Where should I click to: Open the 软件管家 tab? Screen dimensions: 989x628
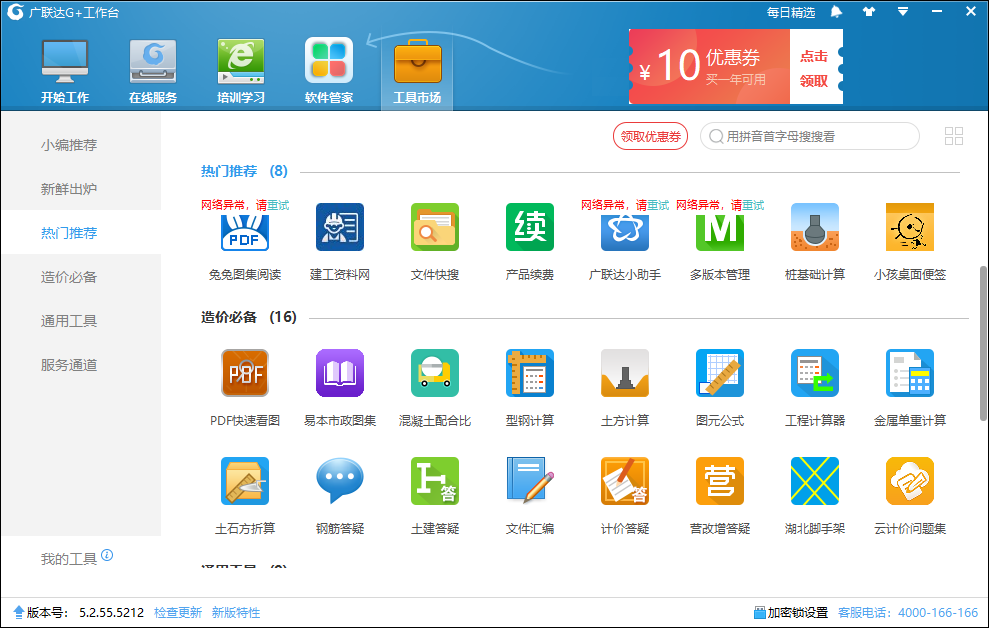329,71
